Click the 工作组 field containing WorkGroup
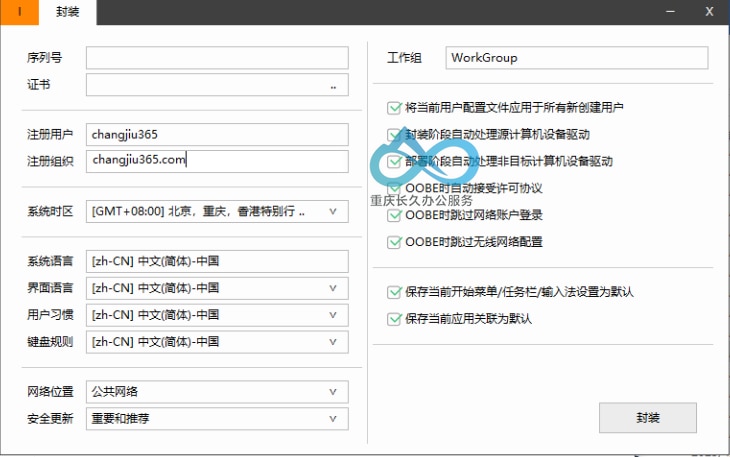 (577, 58)
